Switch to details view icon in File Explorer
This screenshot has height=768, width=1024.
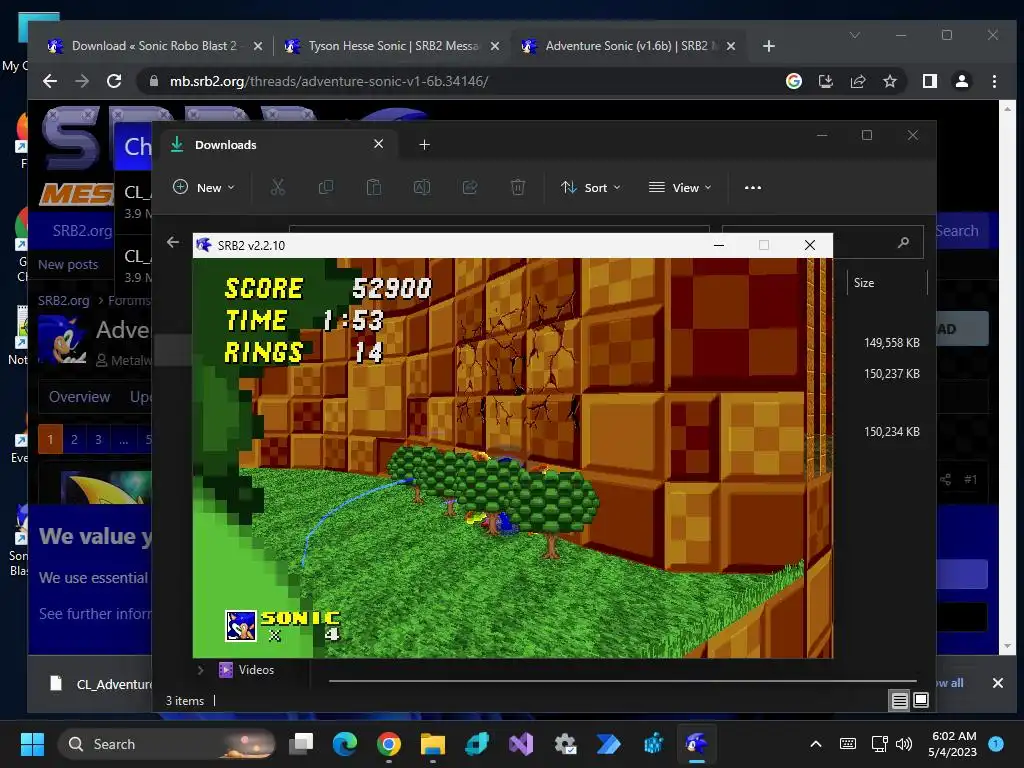(x=899, y=701)
